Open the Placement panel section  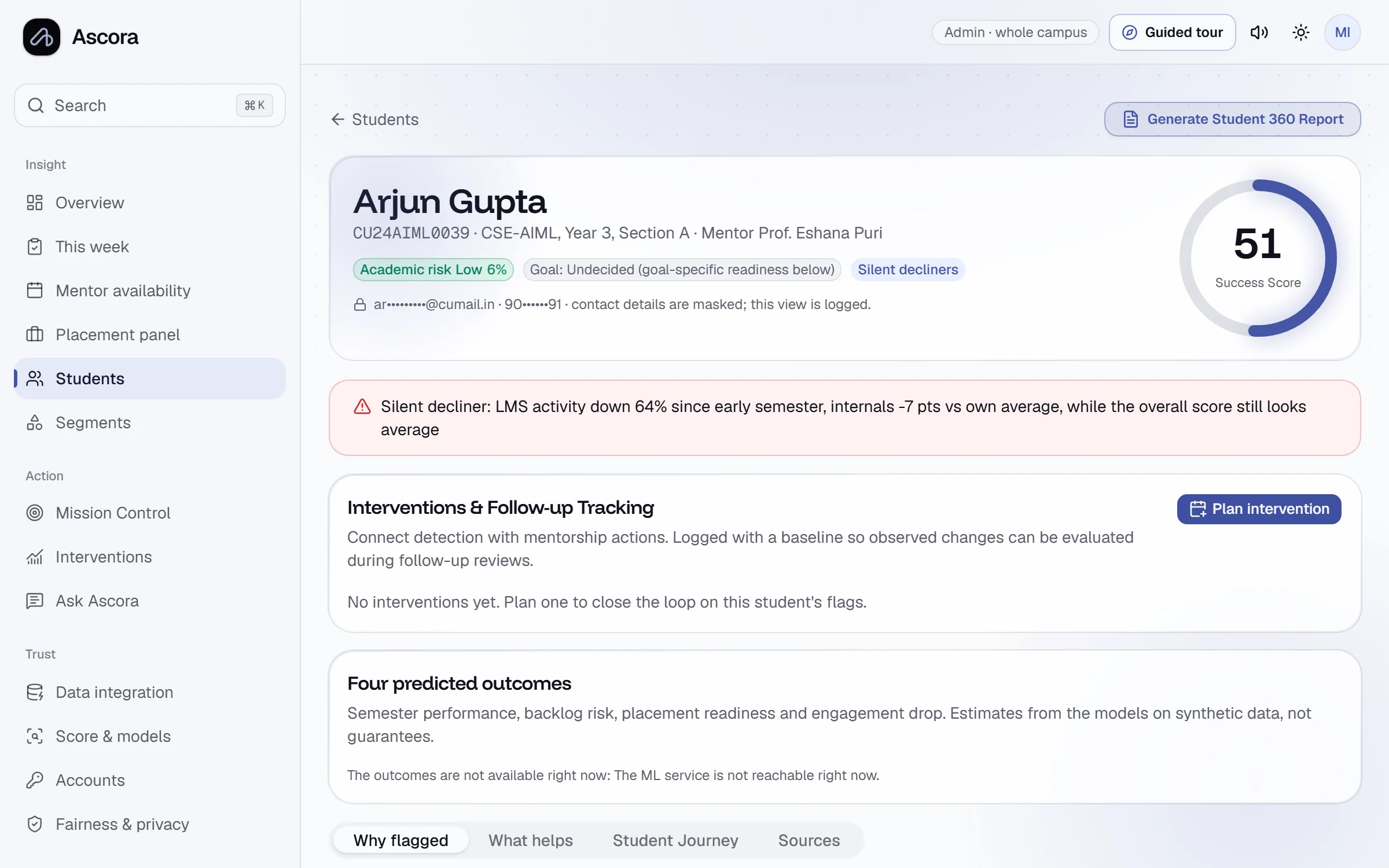pos(150,334)
